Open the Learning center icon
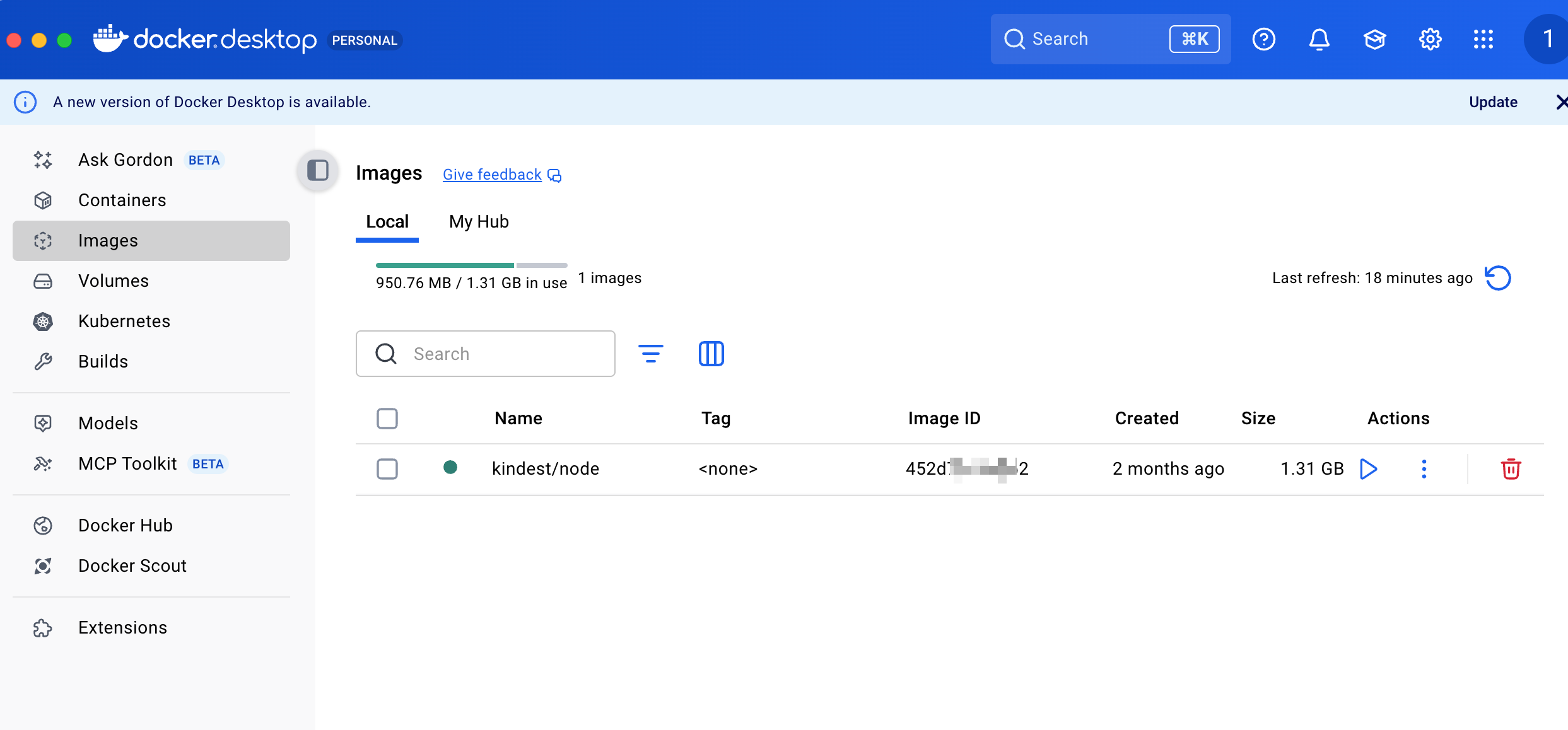 (x=1374, y=40)
